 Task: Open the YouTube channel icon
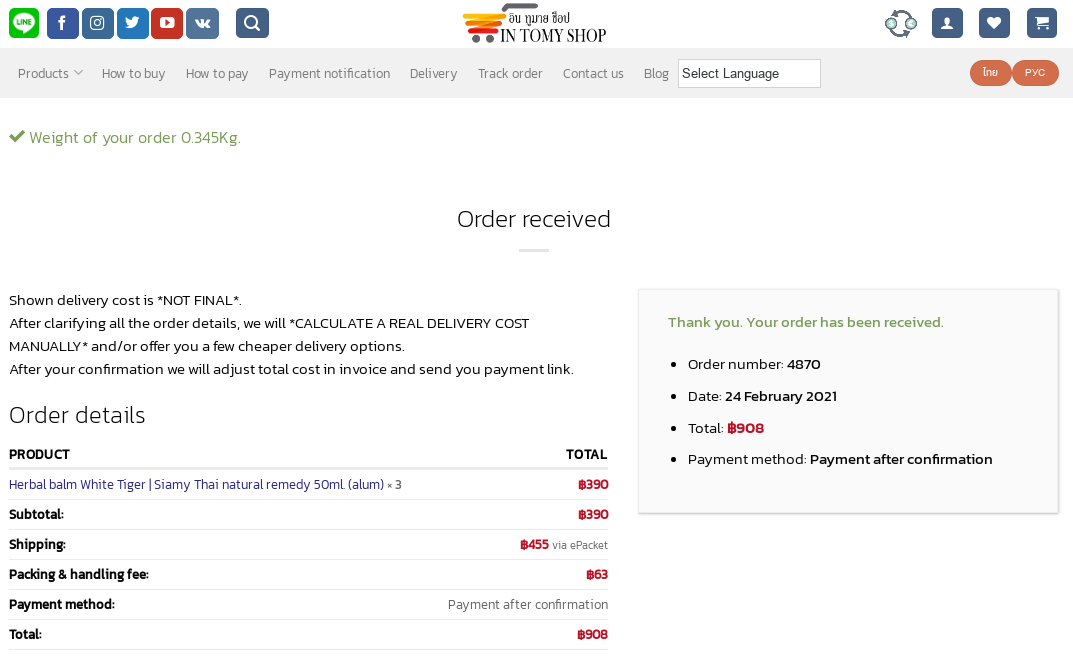[167, 23]
